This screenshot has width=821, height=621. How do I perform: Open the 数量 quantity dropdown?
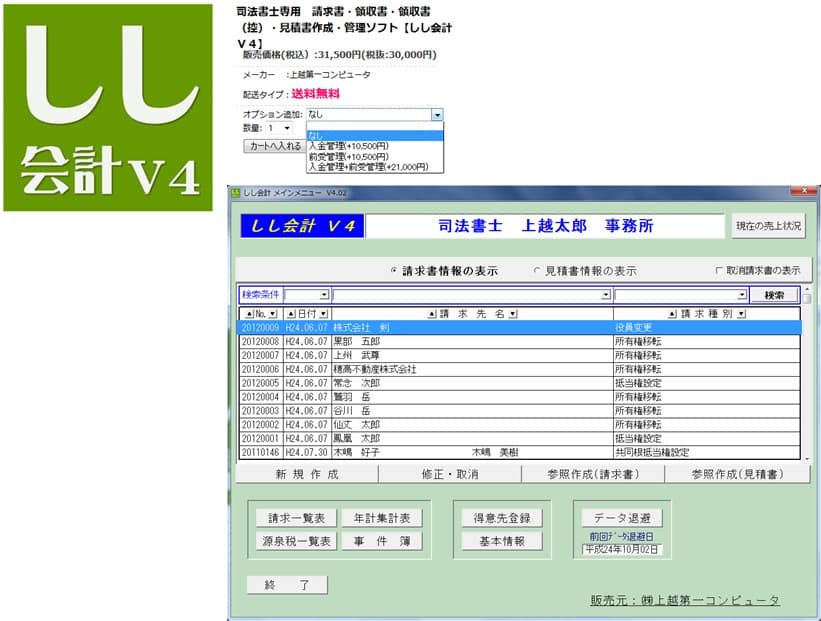click(287, 128)
